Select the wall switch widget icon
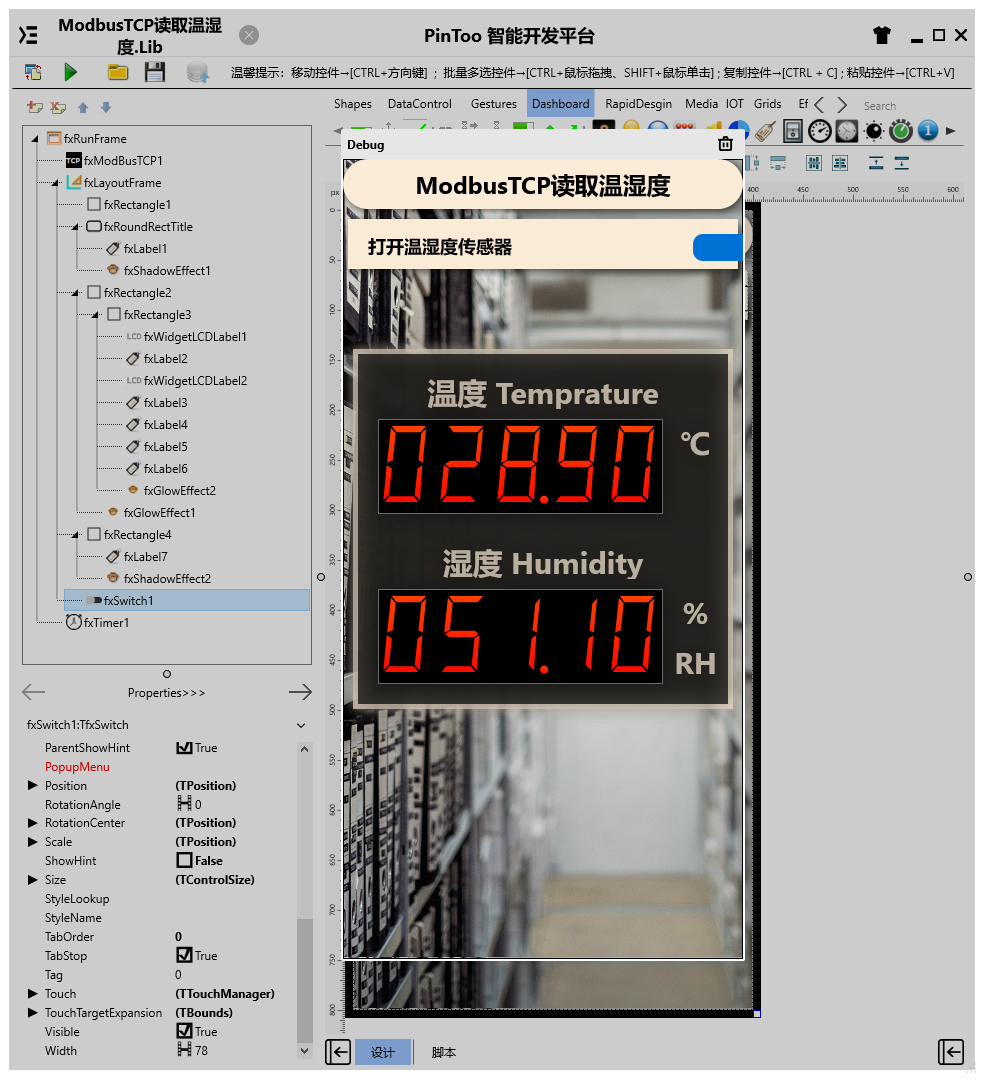The image size is (984, 1079). point(793,131)
